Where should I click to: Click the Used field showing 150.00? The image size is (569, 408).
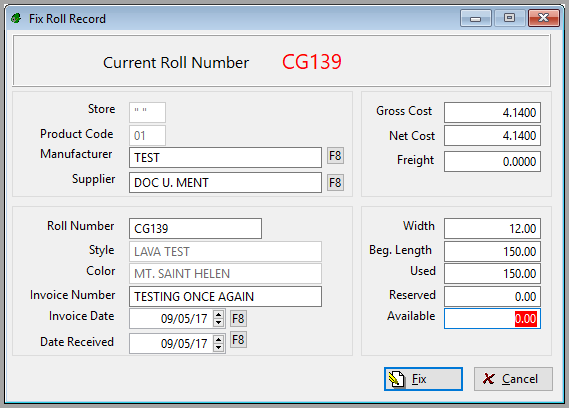[492, 273]
